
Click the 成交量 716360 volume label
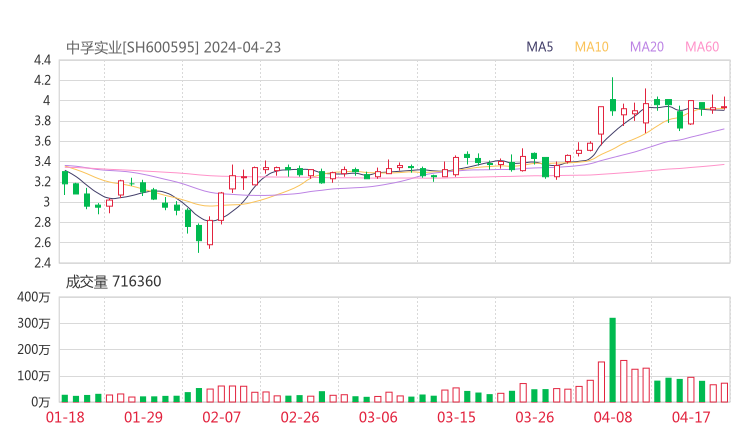click(x=113, y=282)
